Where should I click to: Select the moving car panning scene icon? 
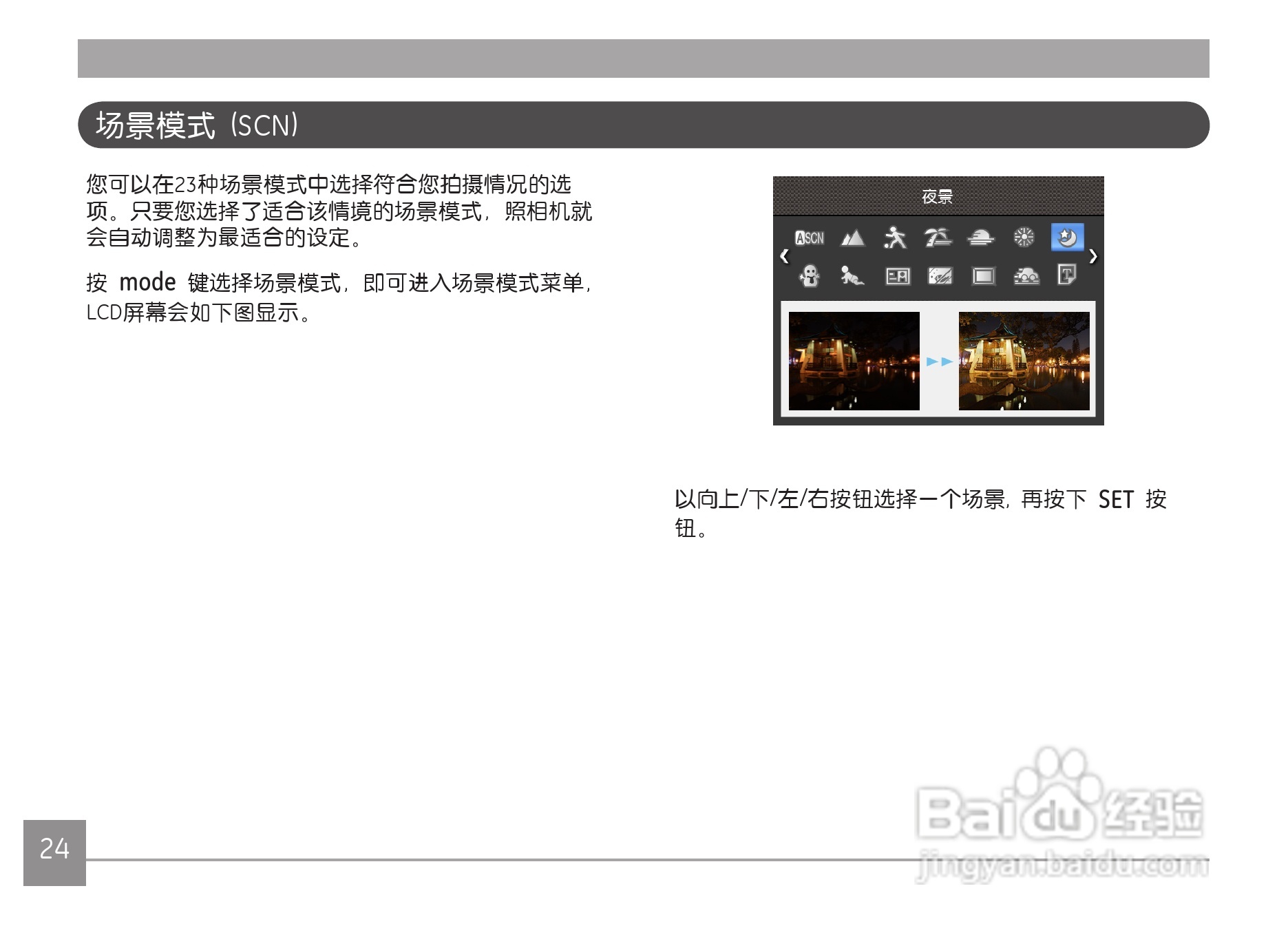pyautogui.click(x=1026, y=277)
